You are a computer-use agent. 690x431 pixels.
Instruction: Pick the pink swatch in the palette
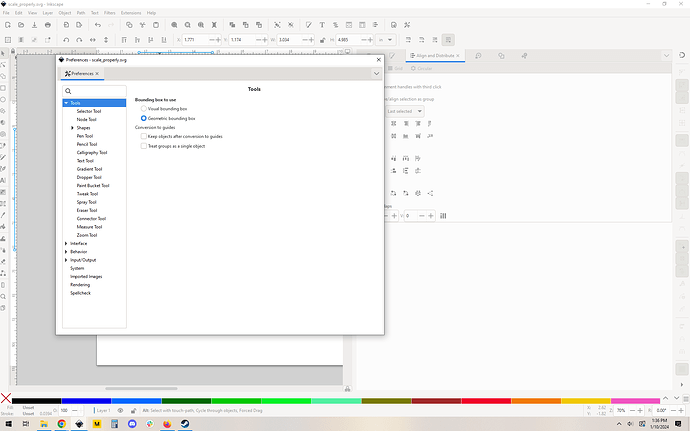click(635, 401)
